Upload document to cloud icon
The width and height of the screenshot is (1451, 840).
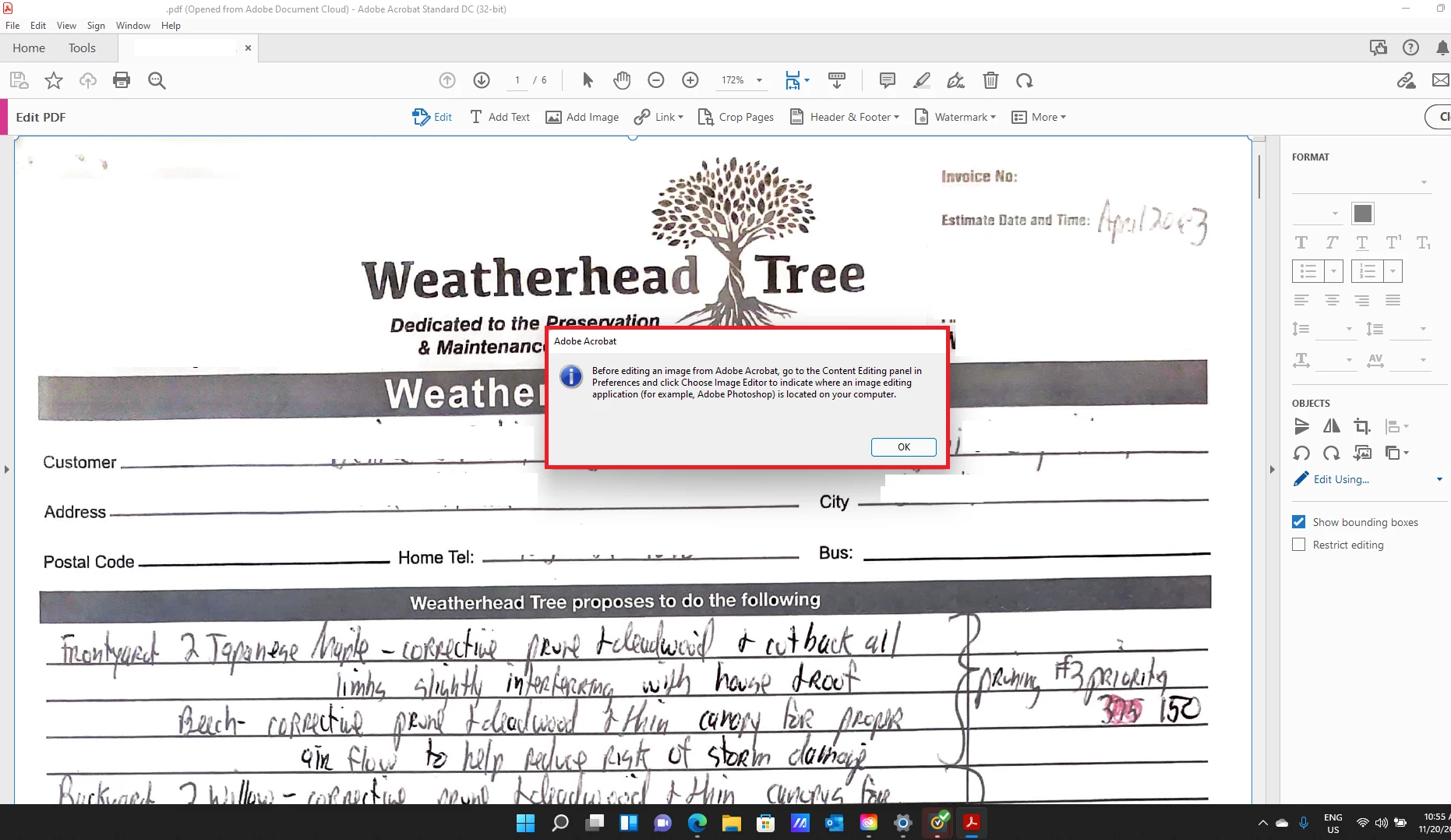87,80
